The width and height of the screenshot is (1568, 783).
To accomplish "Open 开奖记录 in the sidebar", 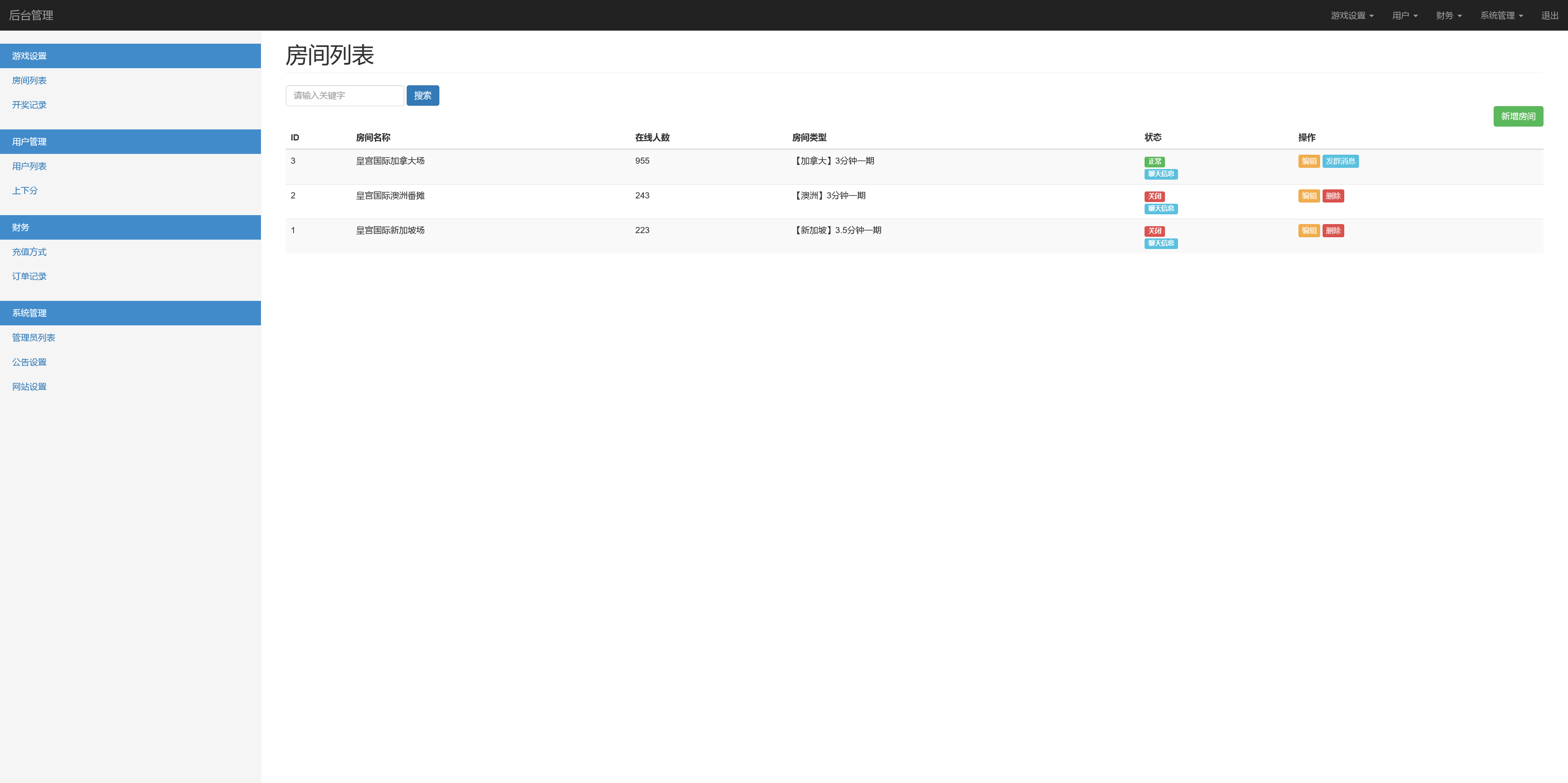I will 29,105.
